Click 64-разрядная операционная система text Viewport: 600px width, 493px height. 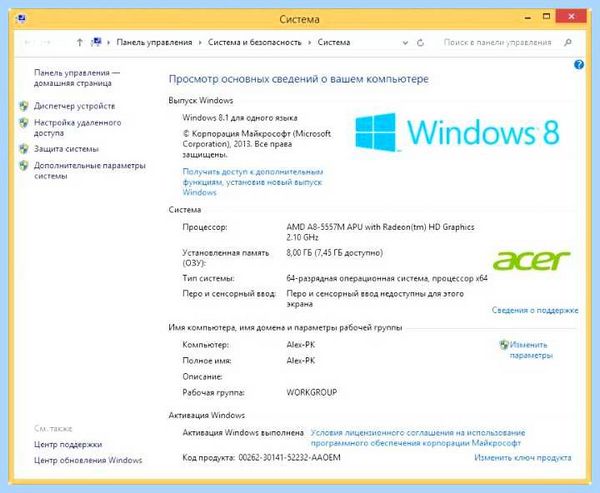(x=387, y=278)
